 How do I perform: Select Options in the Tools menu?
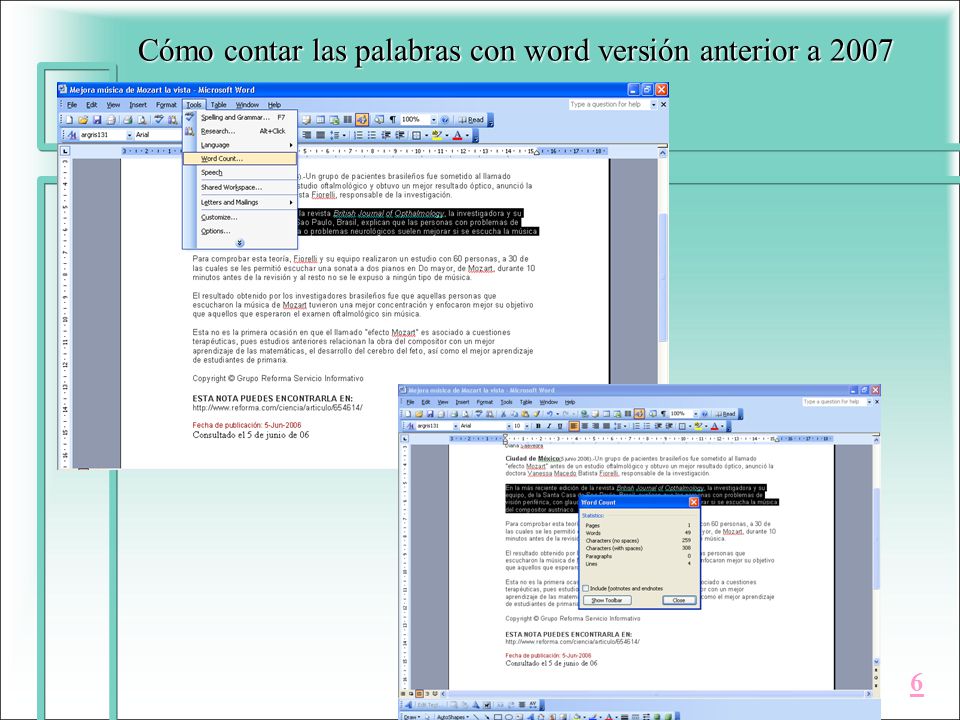(240, 231)
